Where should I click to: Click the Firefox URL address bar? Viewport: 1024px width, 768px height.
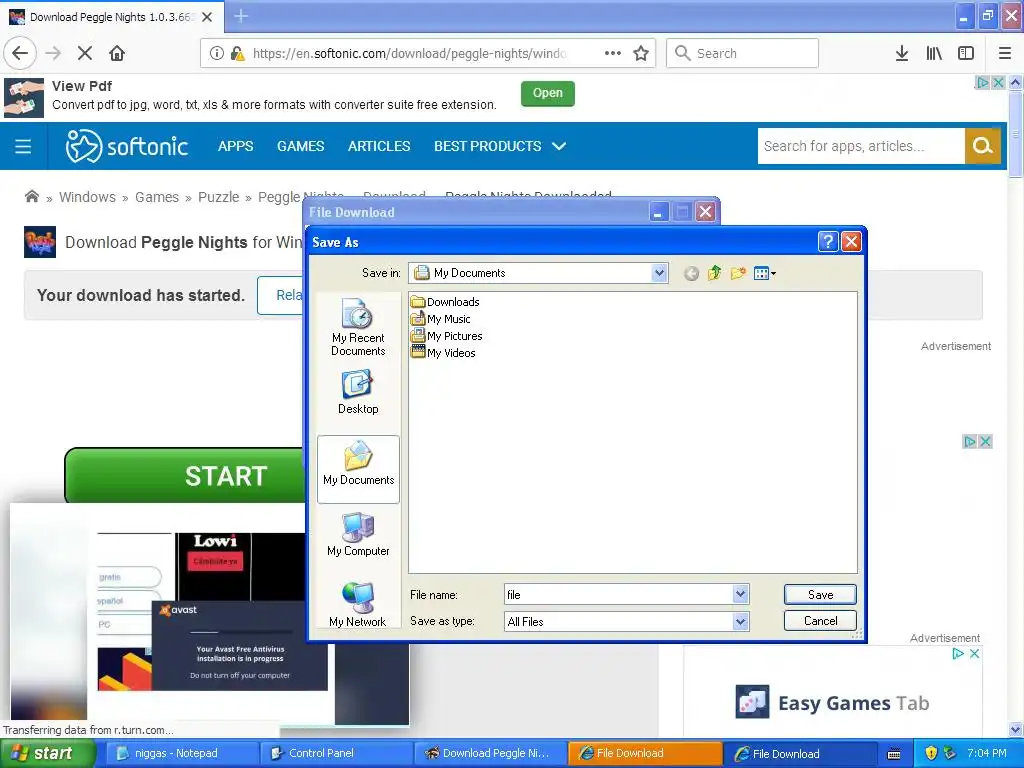[x=411, y=53]
